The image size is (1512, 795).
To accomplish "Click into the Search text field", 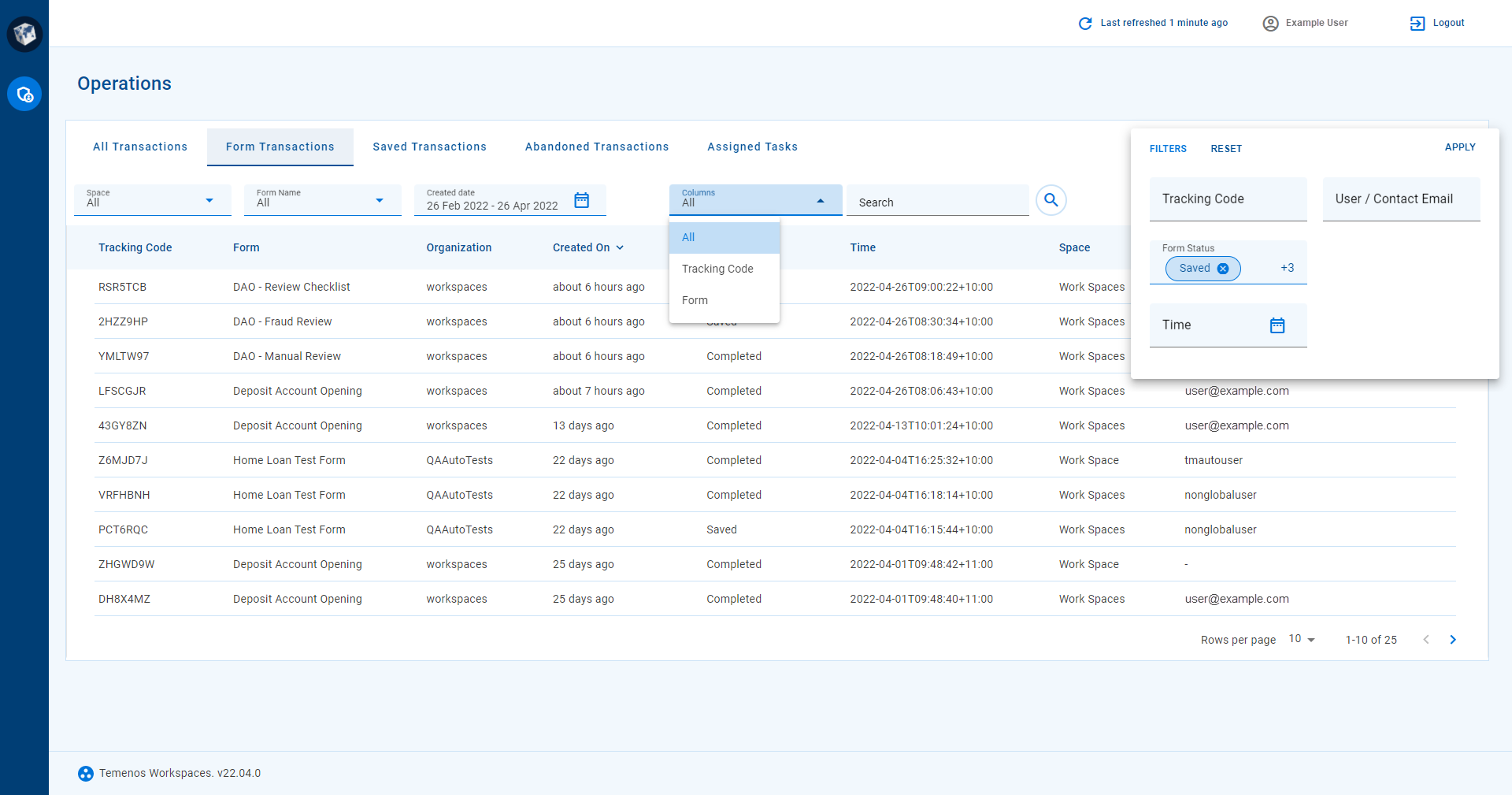I will coord(937,202).
